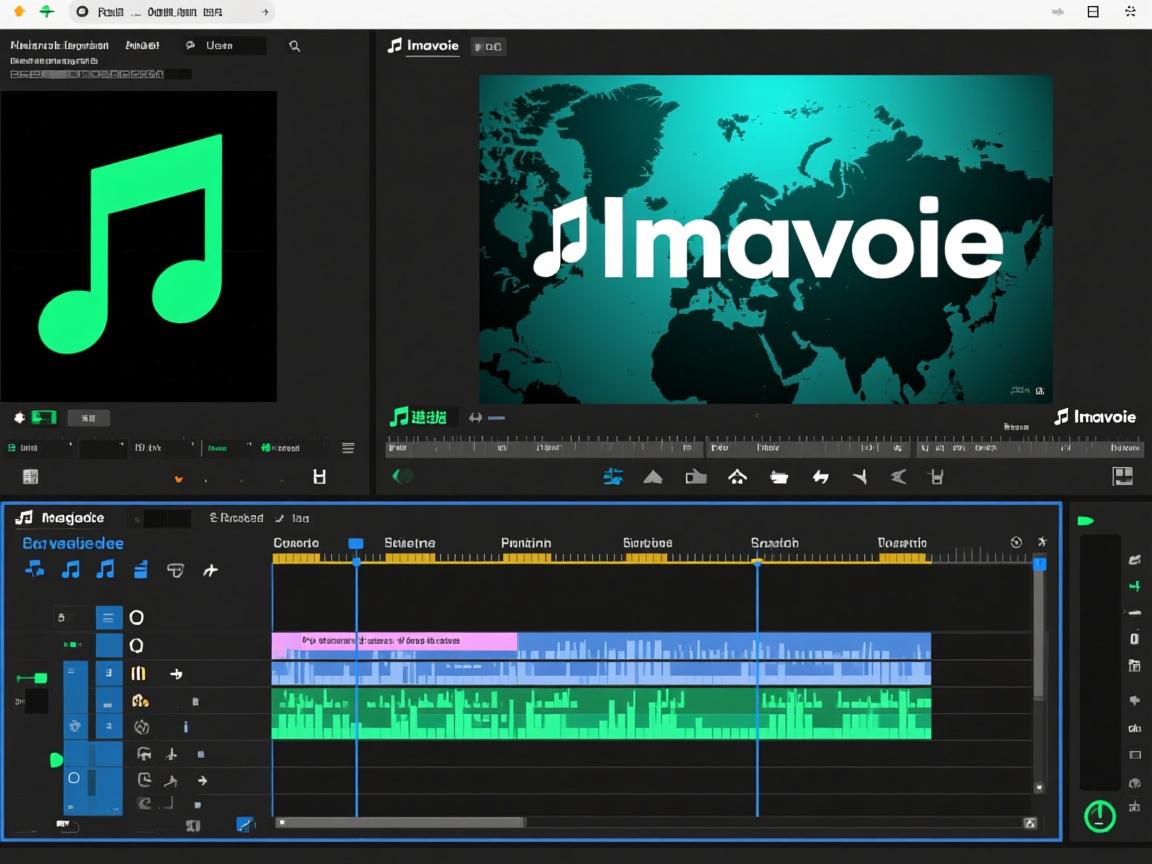Click the layout grid icon right of preview toolbar

[x=1122, y=476]
